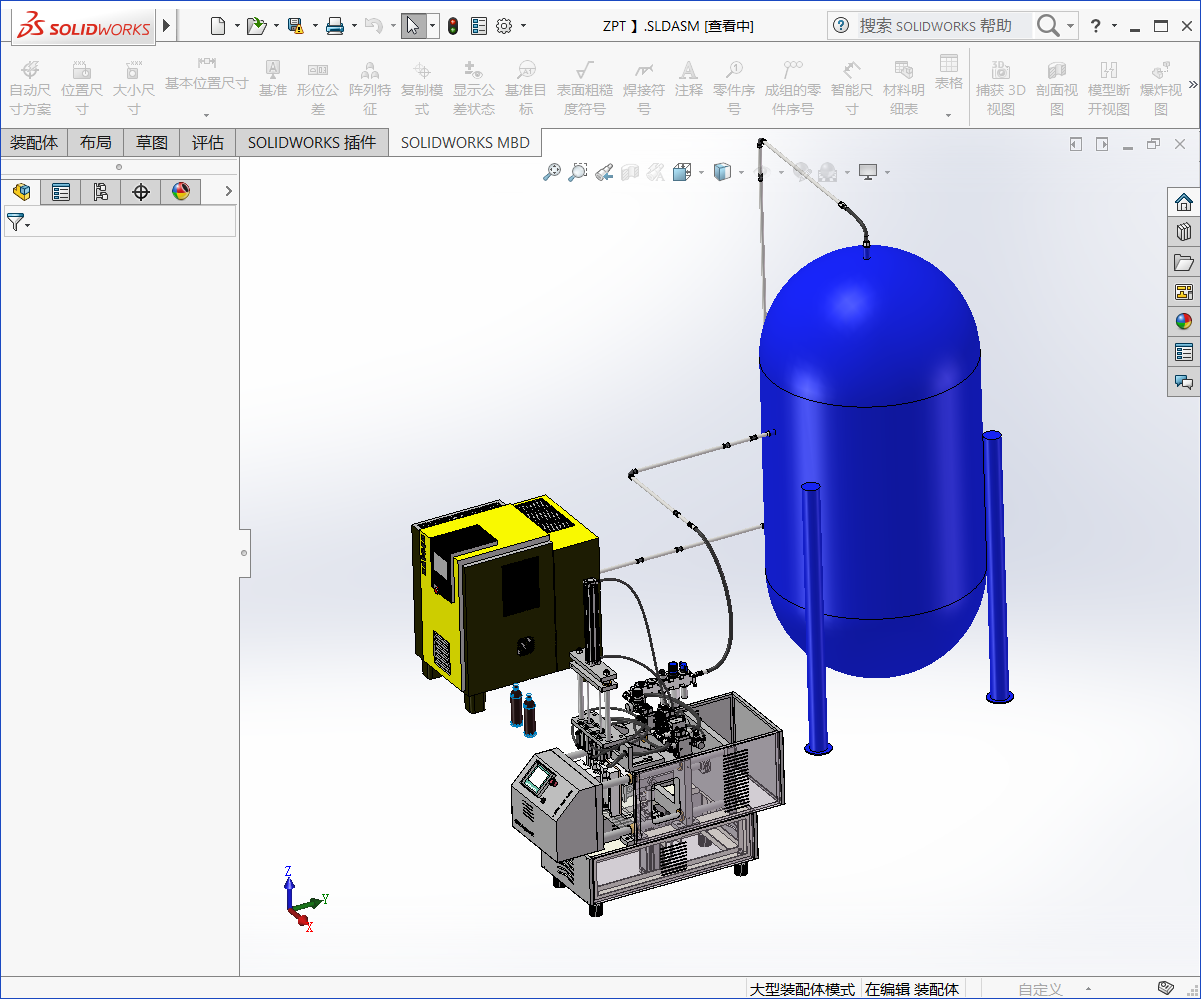Screen dimensions: 1201x999
Task: Select the 注释 annotation tool
Action: 688,84
